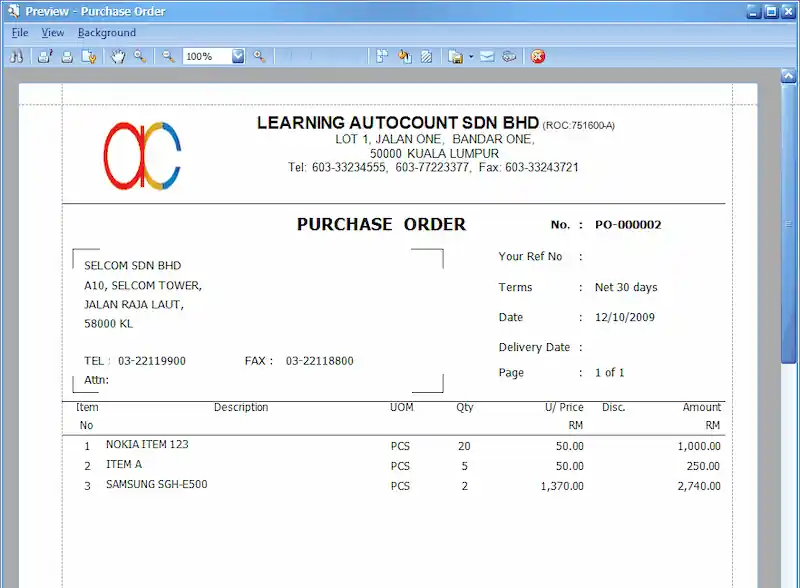Click the Delivery Date label
800x588 pixels.
534,347
